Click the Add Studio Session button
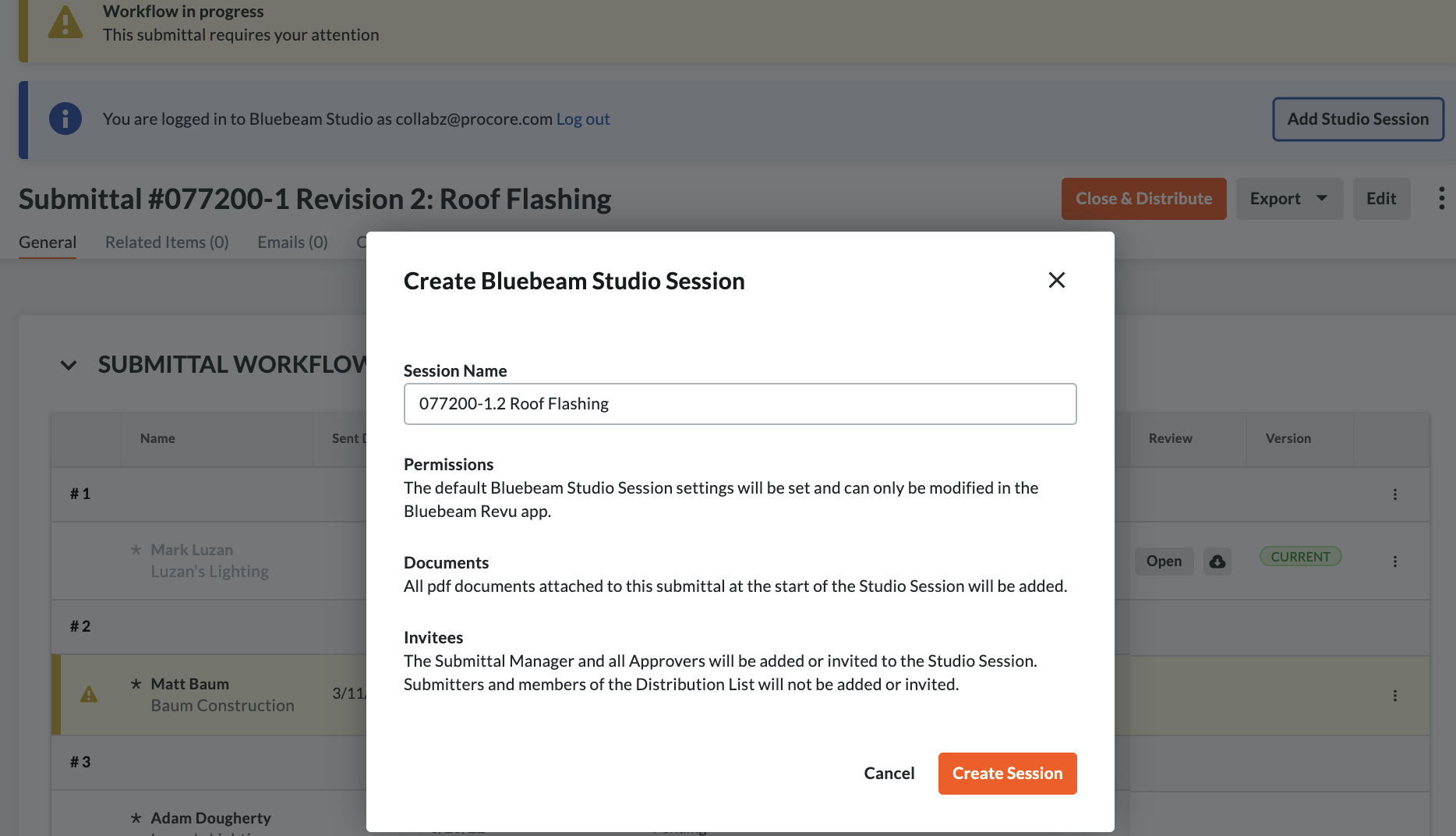1456x836 pixels. 1357,119
